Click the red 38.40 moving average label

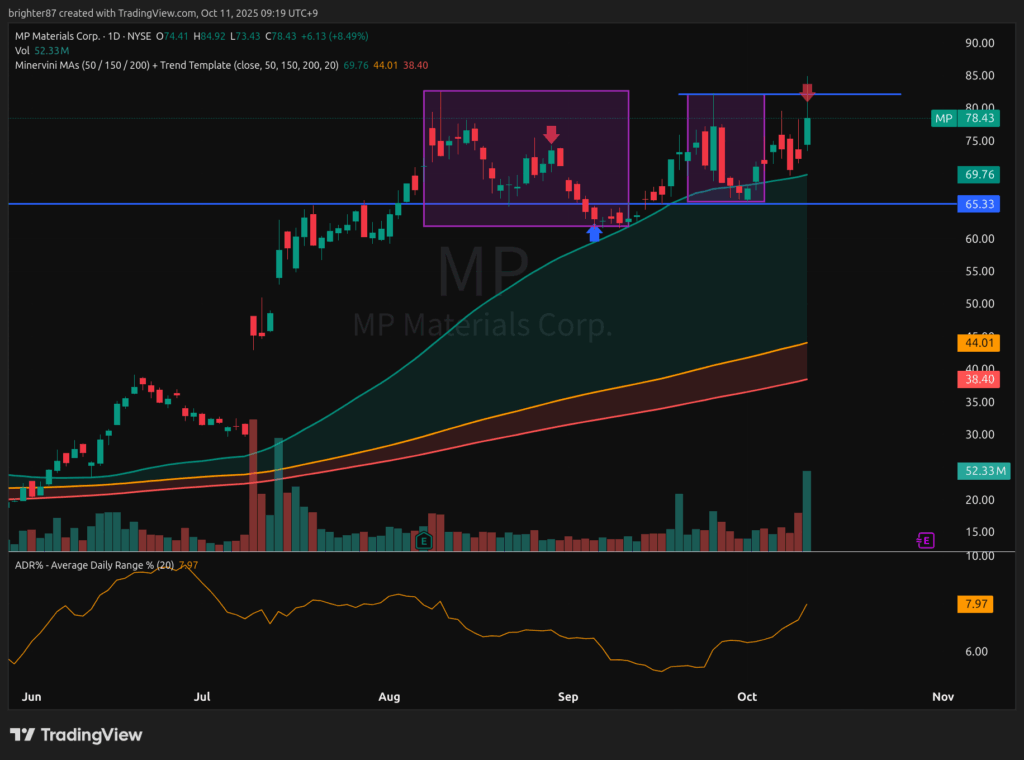977,379
